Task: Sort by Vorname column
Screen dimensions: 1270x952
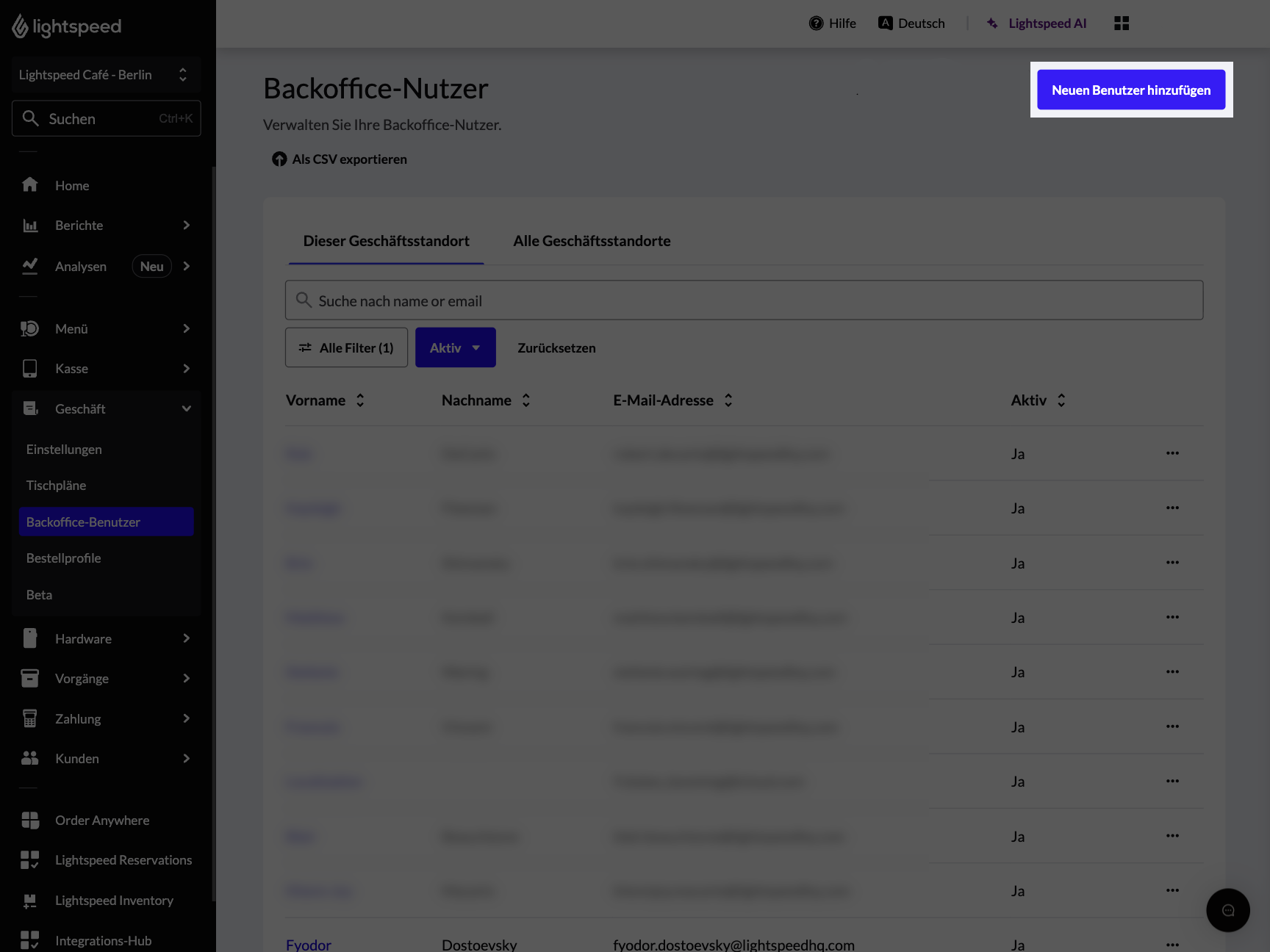Action: coord(360,400)
